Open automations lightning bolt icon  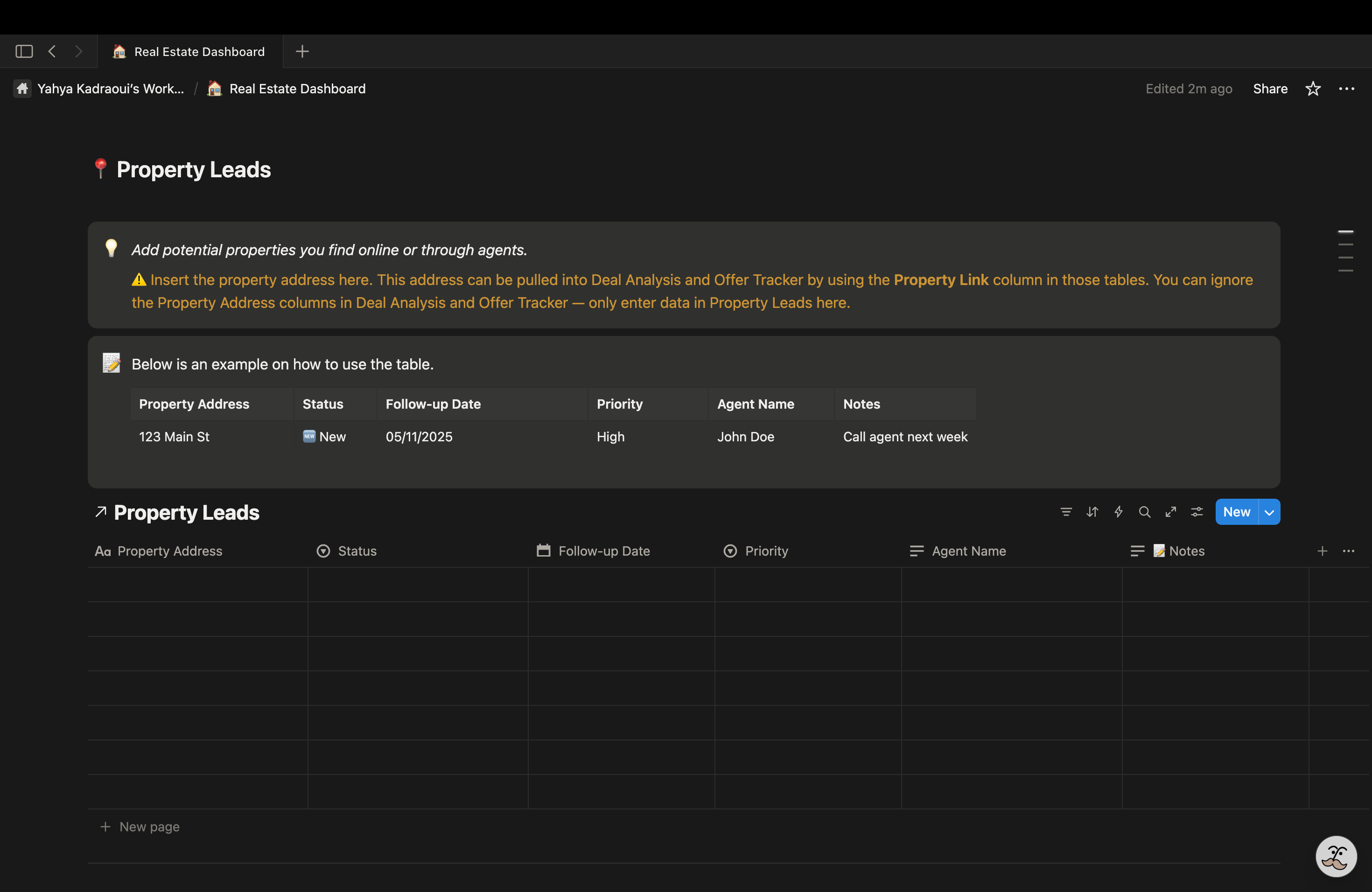point(1118,512)
